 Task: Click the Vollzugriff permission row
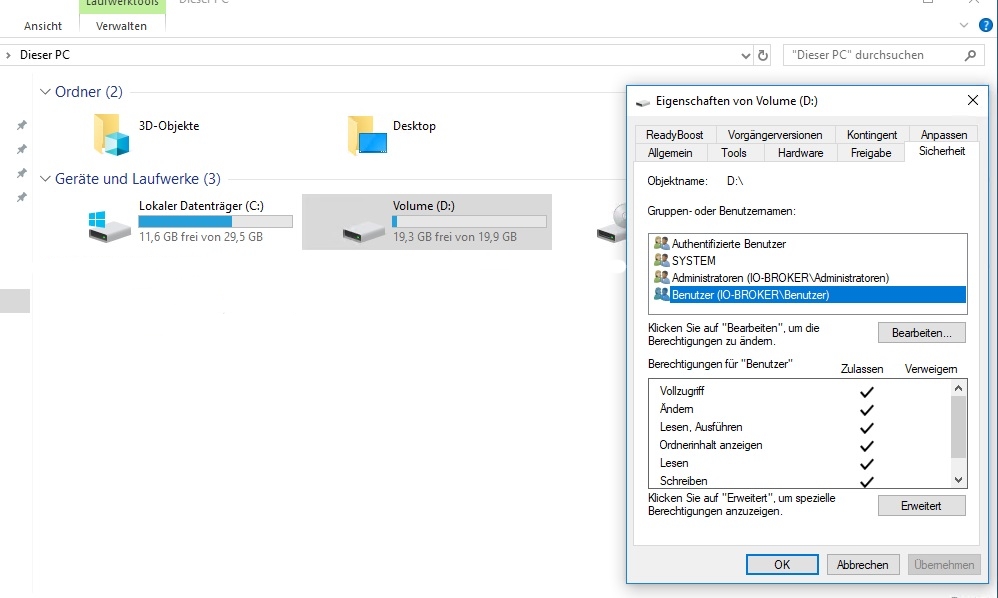click(x=800, y=391)
